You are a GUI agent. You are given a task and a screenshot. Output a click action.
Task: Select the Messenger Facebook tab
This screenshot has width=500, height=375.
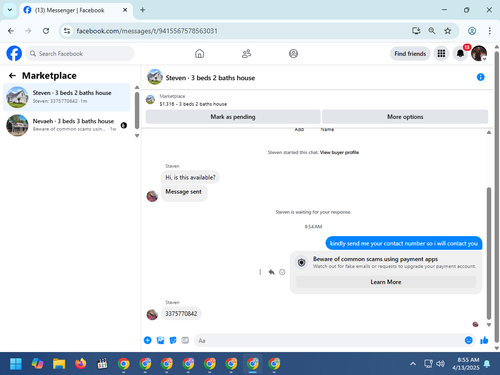(76, 10)
